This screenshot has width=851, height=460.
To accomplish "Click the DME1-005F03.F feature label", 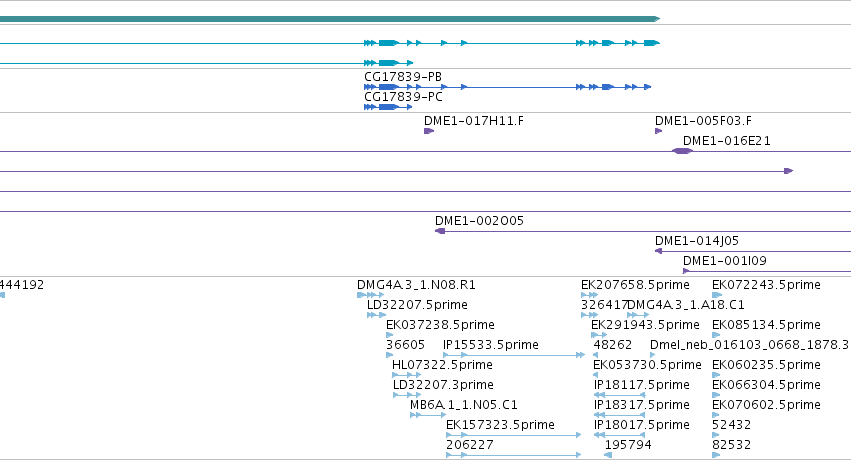I will (x=703, y=121).
